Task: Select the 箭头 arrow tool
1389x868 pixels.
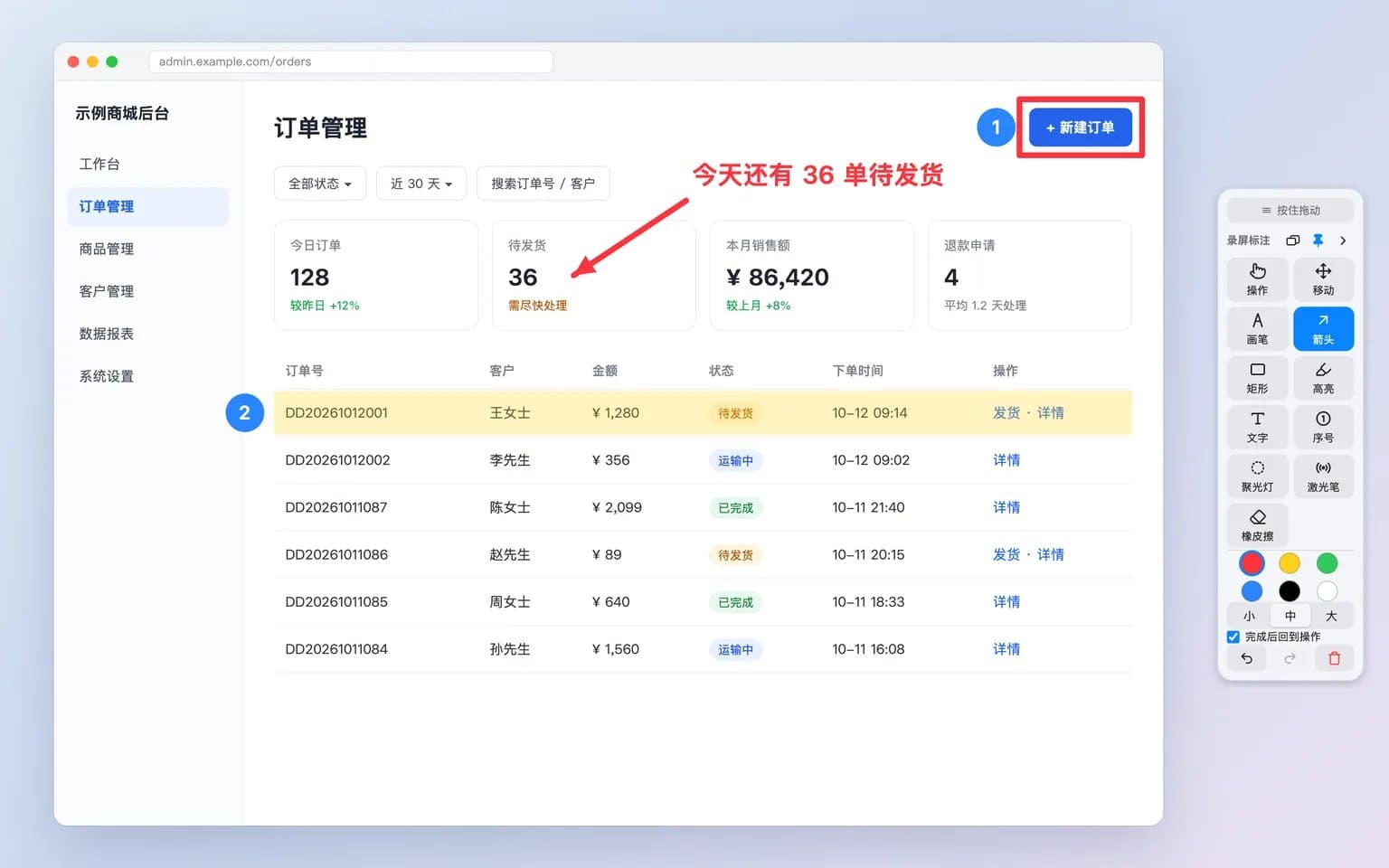Action: (1323, 328)
